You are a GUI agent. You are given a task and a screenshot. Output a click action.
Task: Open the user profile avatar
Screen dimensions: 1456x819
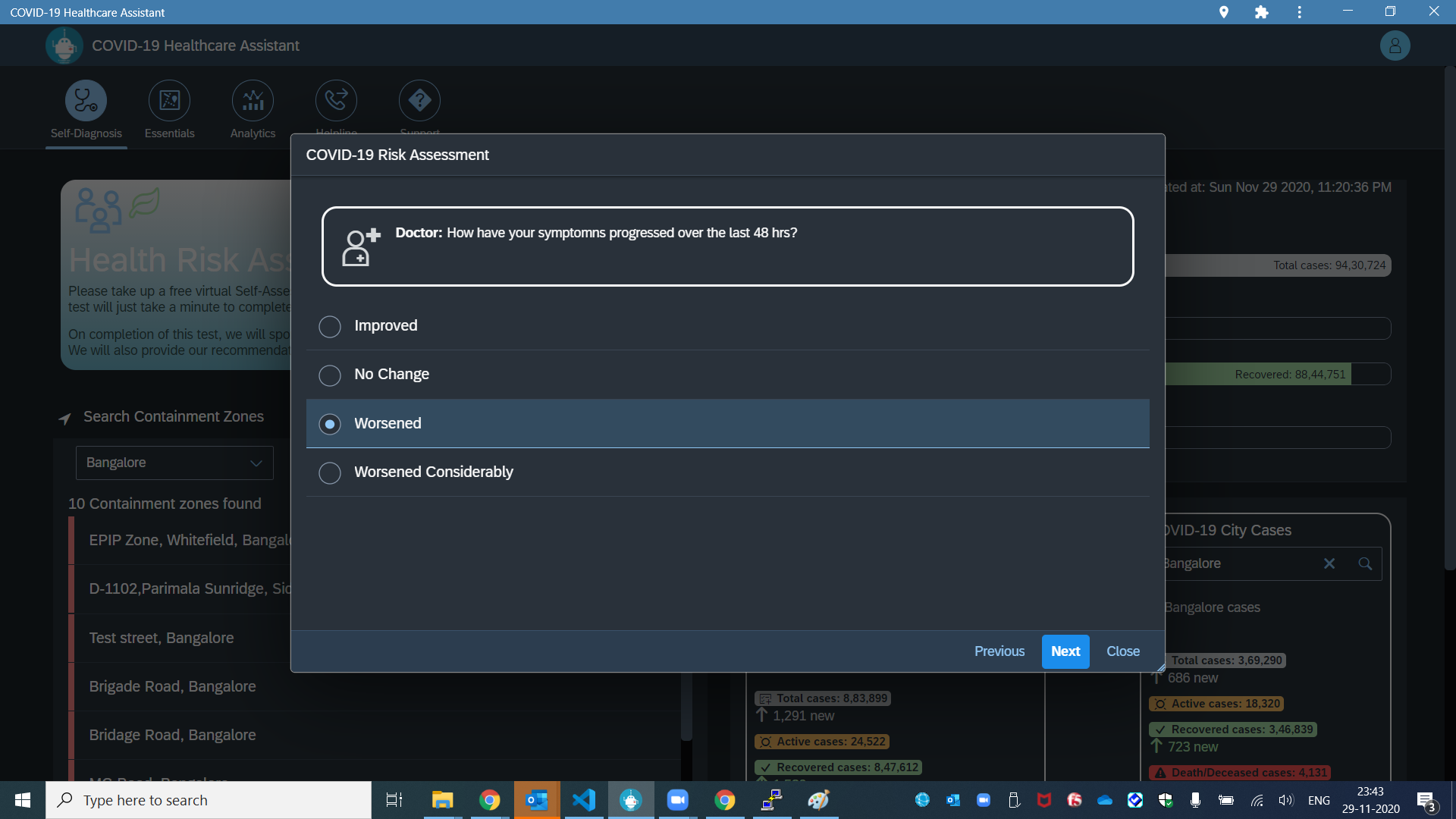point(1395,45)
